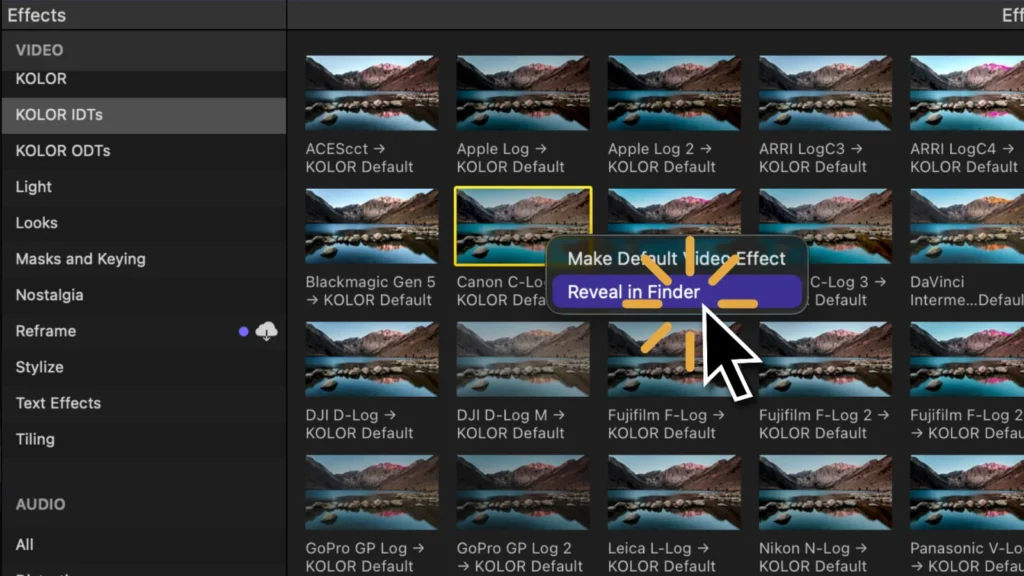Select Leica L-Log effect thumbnail
This screenshot has height=576, width=1024.
pyautogui.click(x=674, y=492)
